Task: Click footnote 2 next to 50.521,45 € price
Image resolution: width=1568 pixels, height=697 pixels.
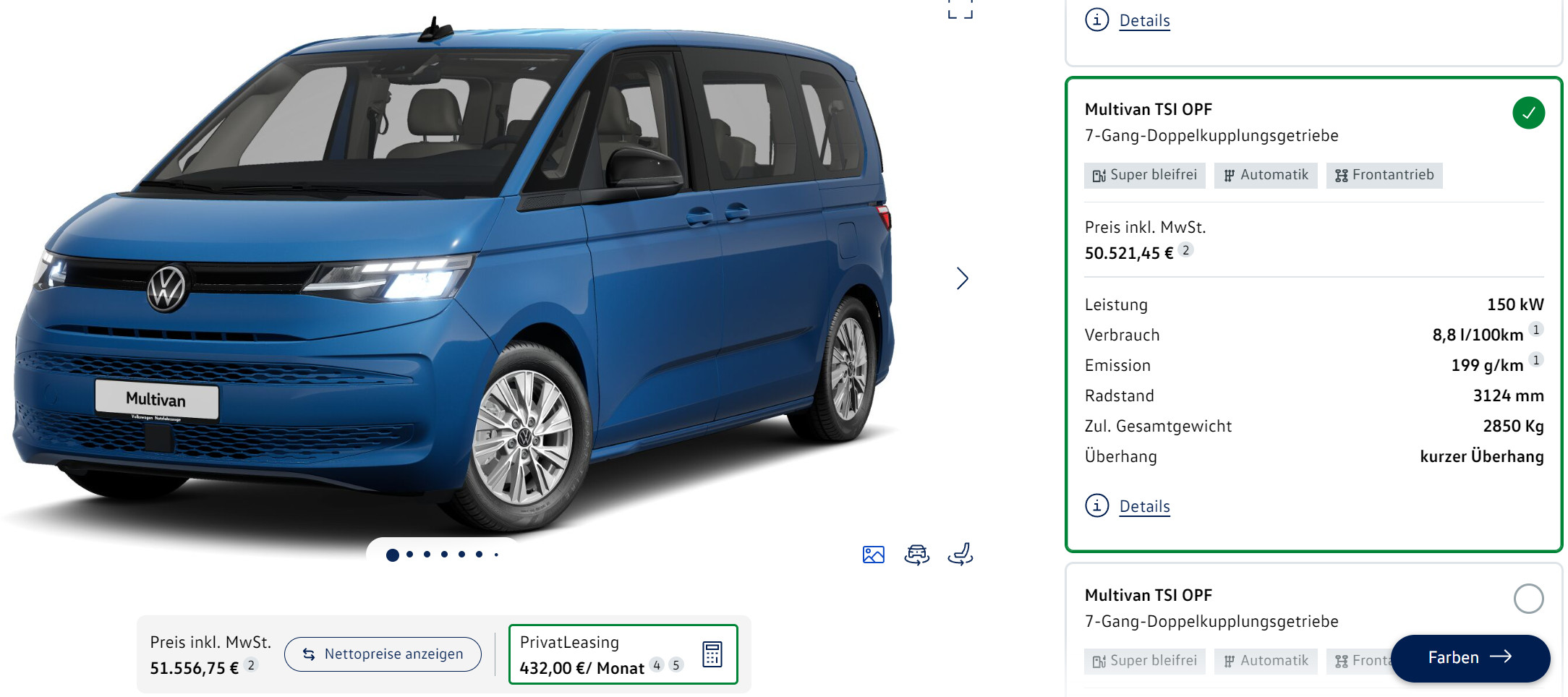Action: pyautogui.click(x=1186, y=250)
